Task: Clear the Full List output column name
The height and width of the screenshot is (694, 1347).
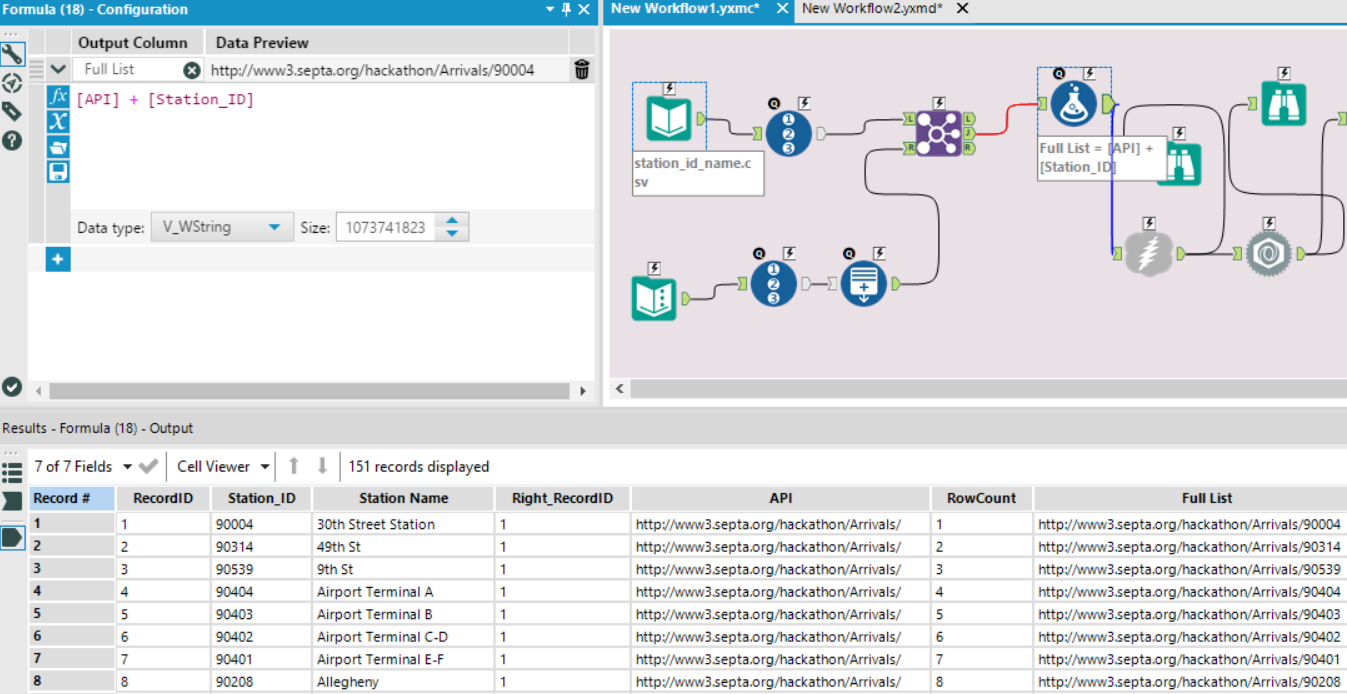Action: coord(192,70)
